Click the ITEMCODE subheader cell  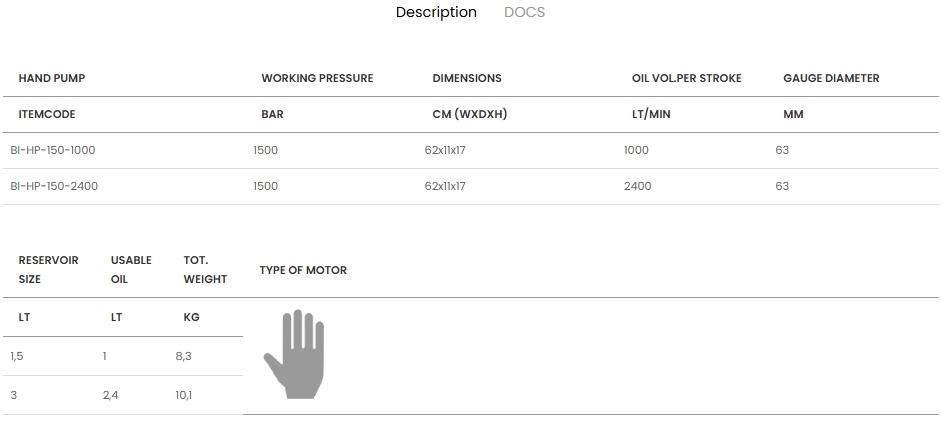tap(47, 114)
